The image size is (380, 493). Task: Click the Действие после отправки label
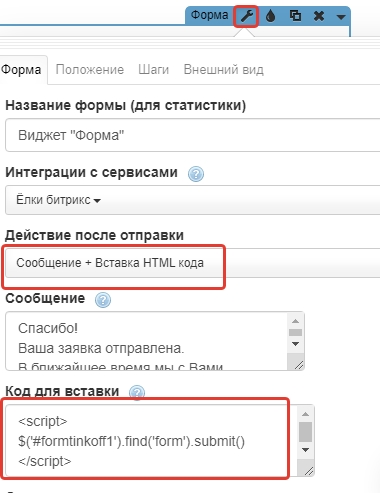click(94, 235)
